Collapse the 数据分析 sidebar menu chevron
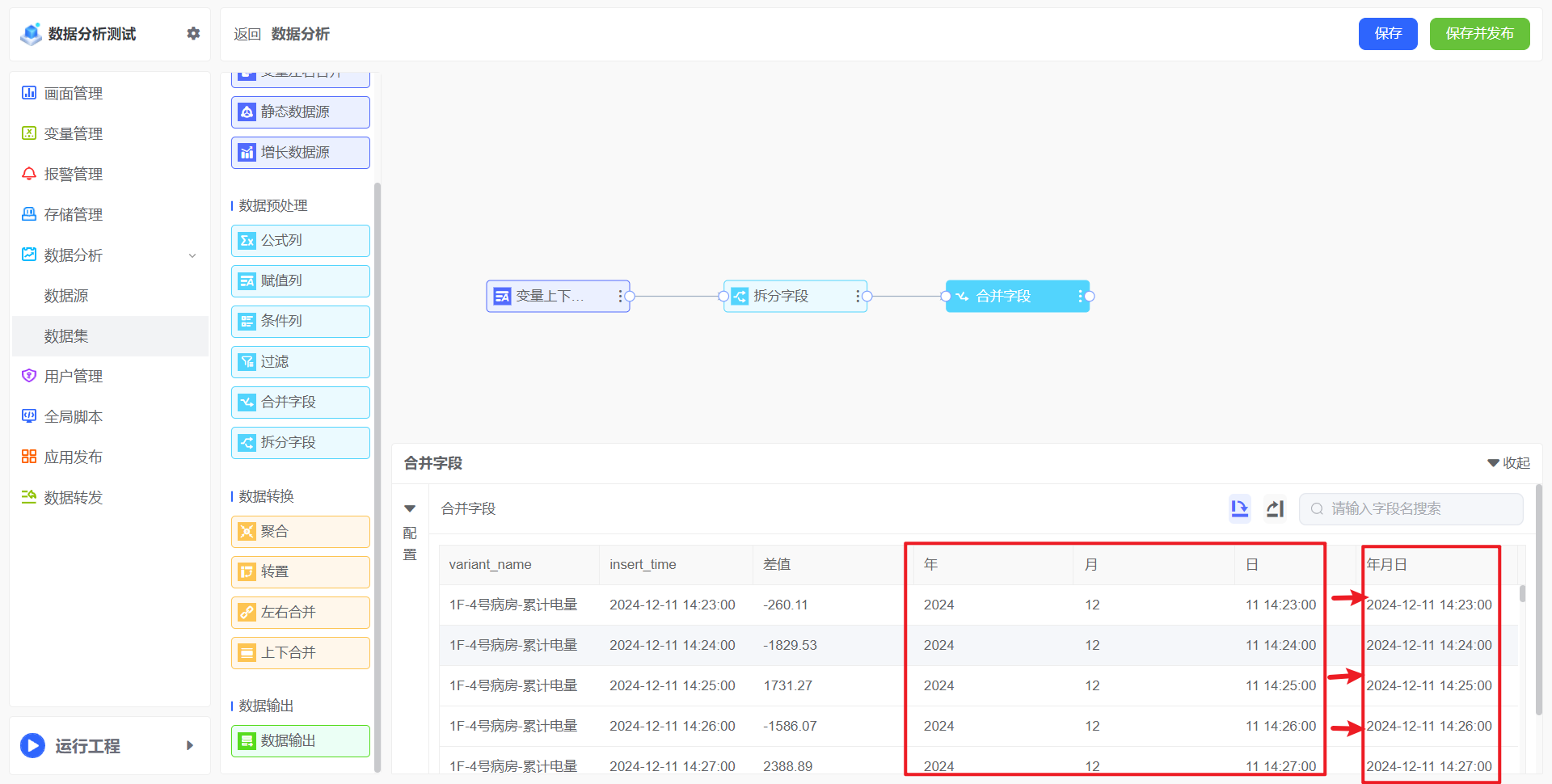The height and width of the screenshot is (784, 1552). point(192,255)
